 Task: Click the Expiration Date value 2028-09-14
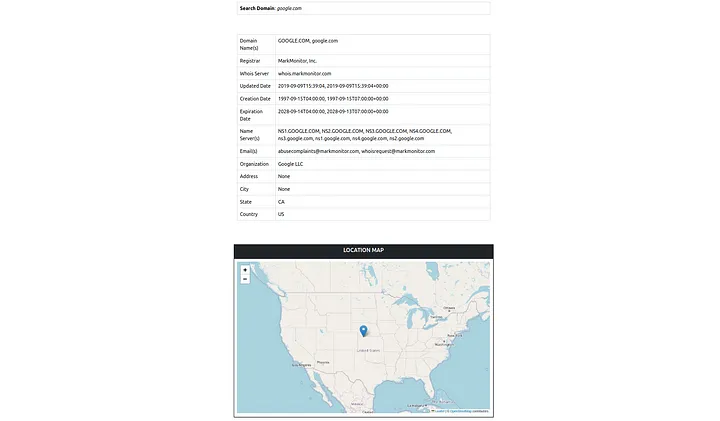333,112
